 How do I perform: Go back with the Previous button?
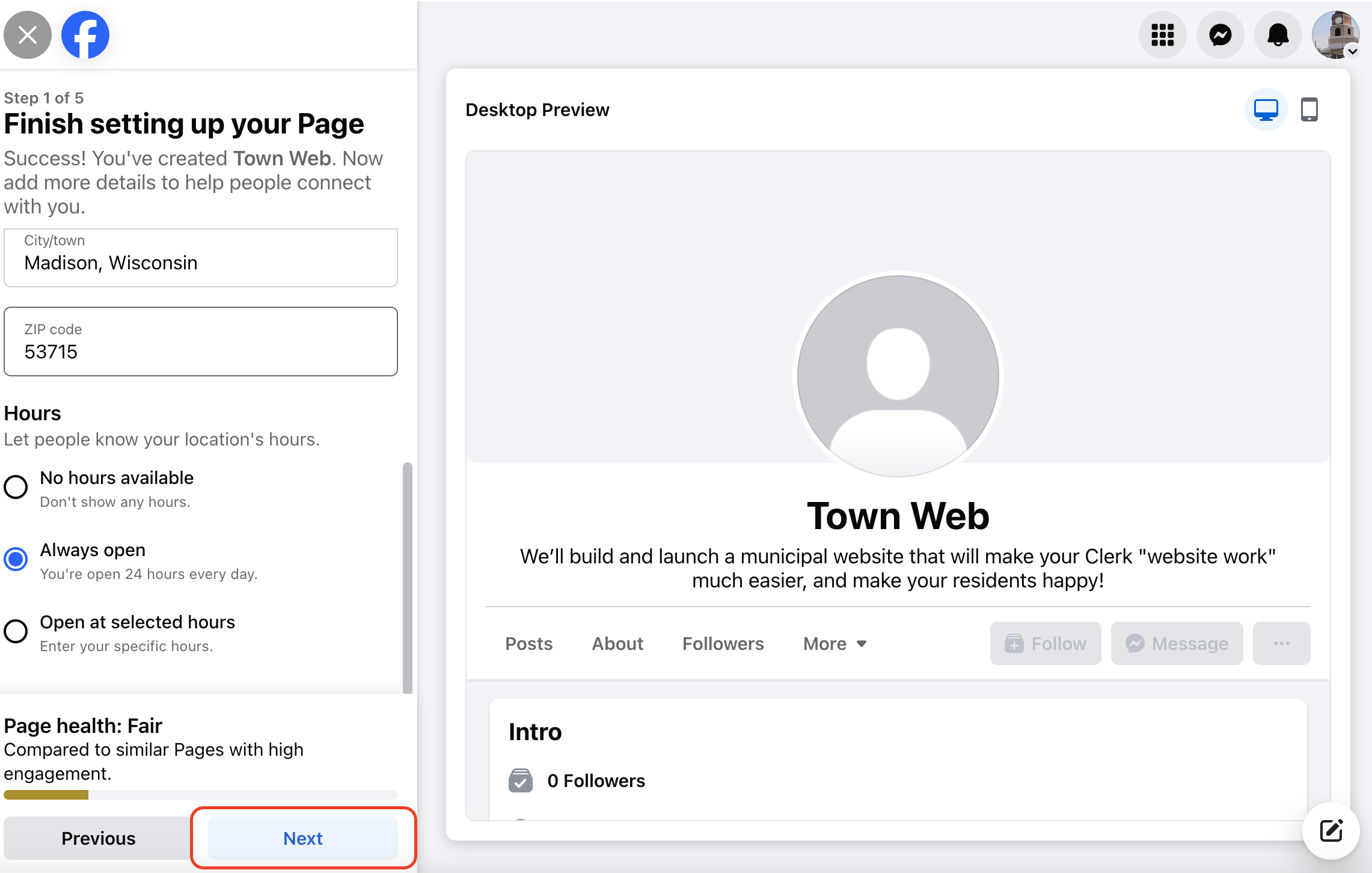click(99, 838)
